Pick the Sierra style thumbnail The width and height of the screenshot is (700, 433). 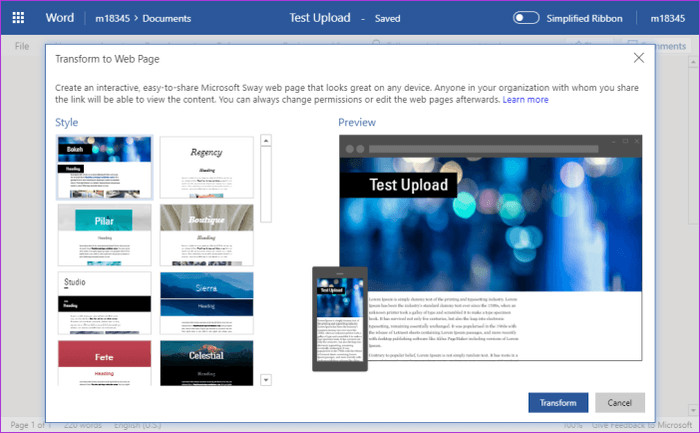pos(207,303)
